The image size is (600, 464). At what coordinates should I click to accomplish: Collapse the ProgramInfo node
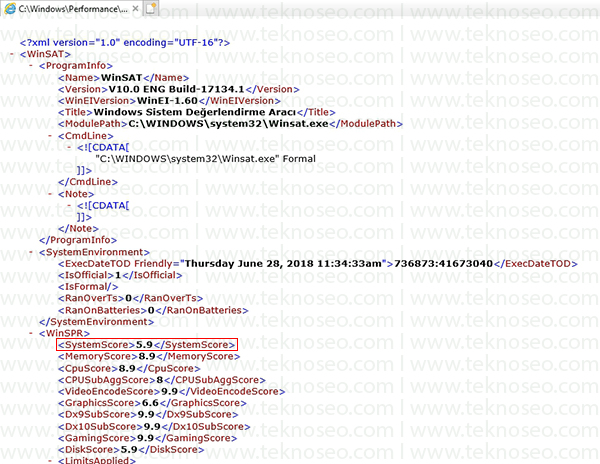tap(31, 65)
